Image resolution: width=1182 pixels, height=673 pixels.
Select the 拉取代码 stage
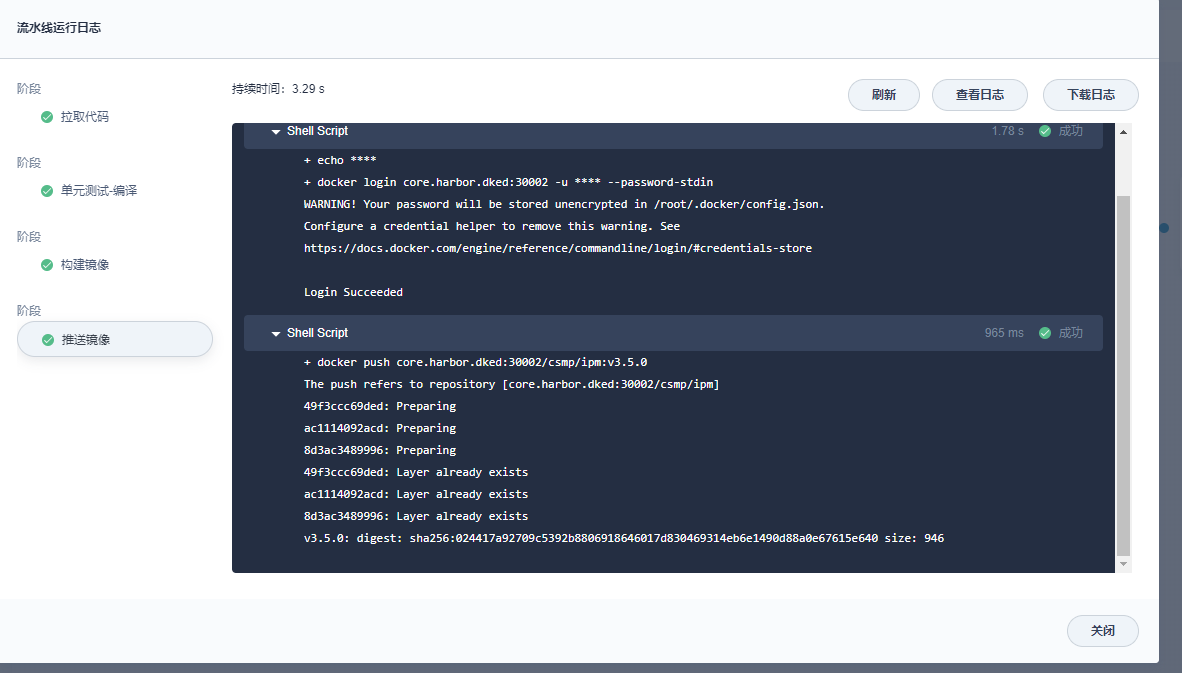(84, 117)
